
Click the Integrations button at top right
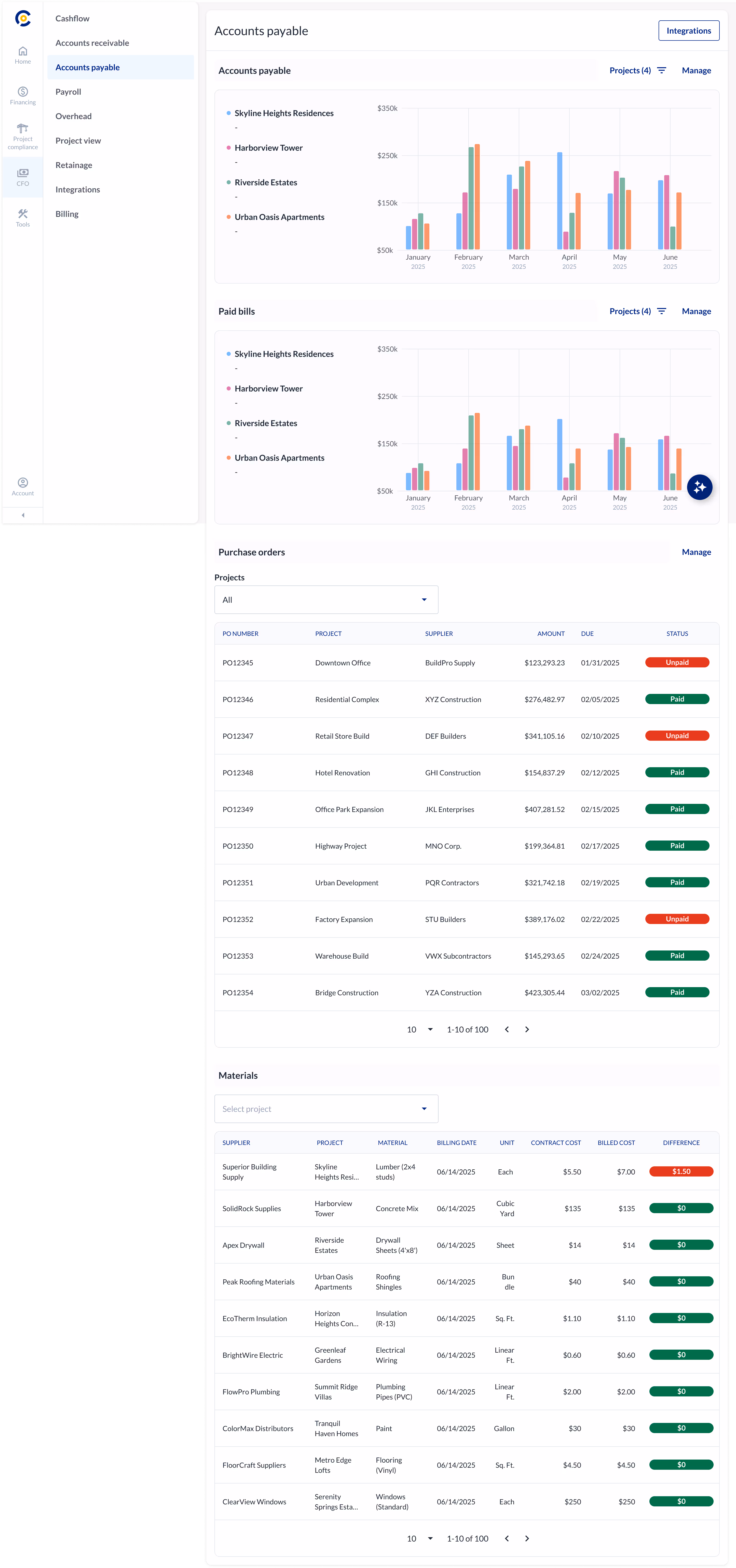689,31
